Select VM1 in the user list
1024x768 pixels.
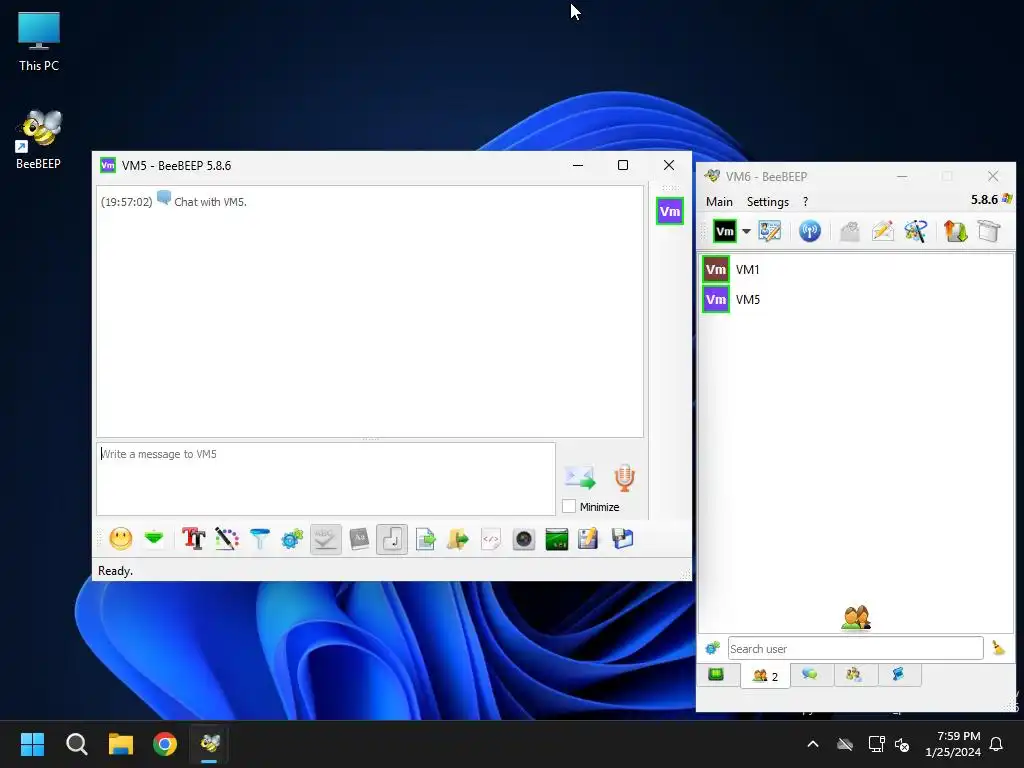click(x=856, y=269)
